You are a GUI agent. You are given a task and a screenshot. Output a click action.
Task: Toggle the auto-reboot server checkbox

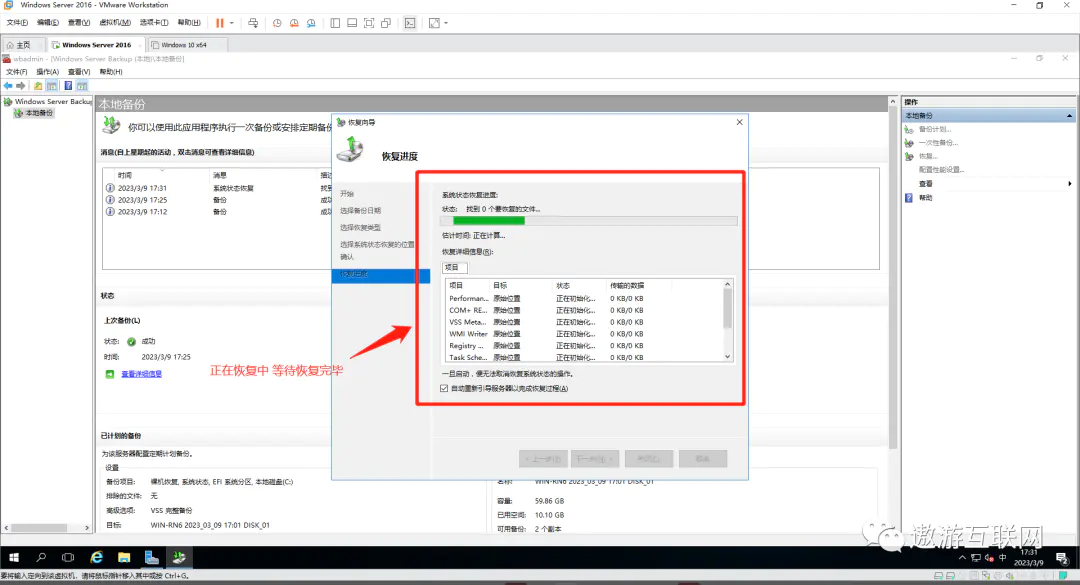coord(445,388)
